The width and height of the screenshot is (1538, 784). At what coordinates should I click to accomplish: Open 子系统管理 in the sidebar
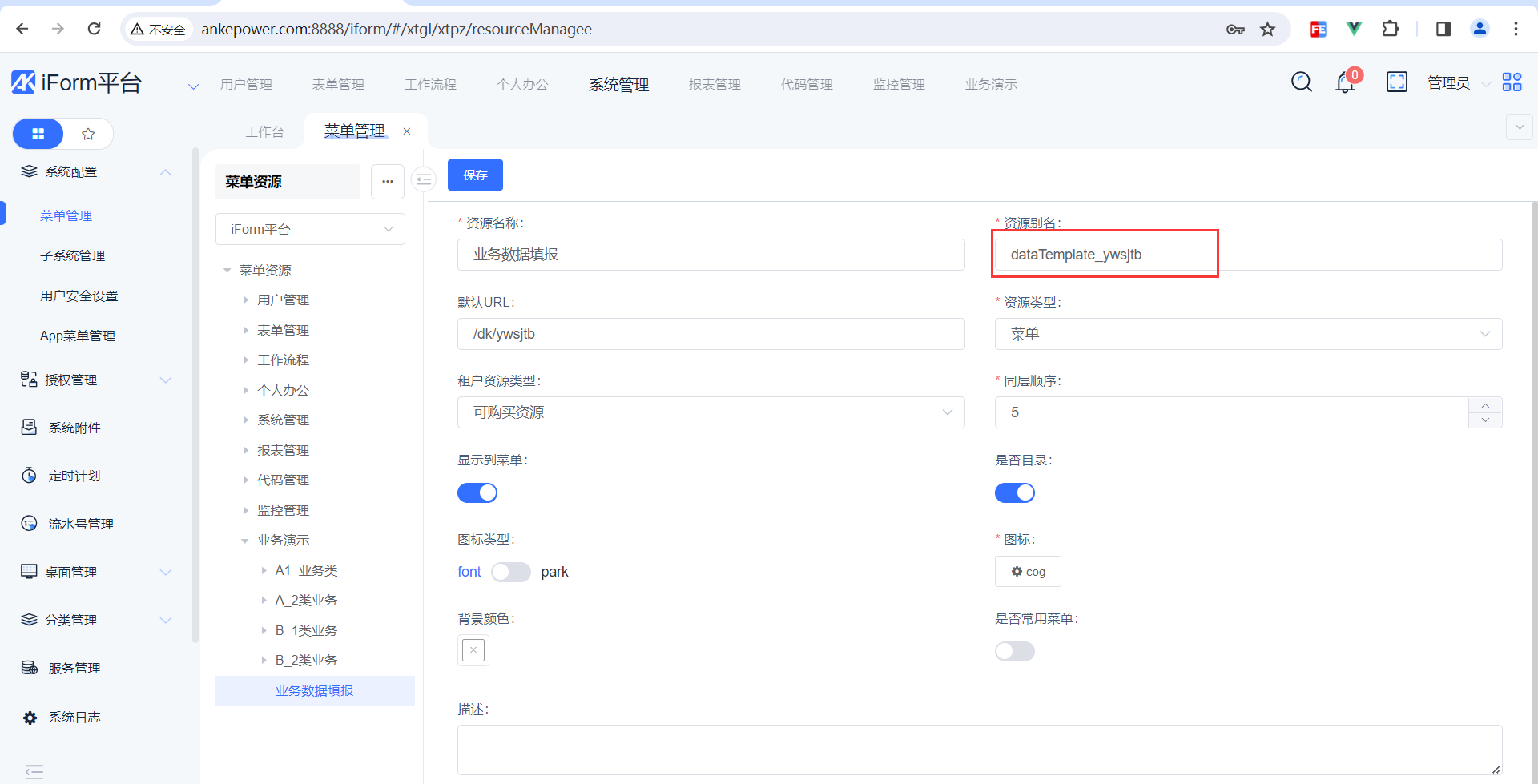(x=72, y=255)
